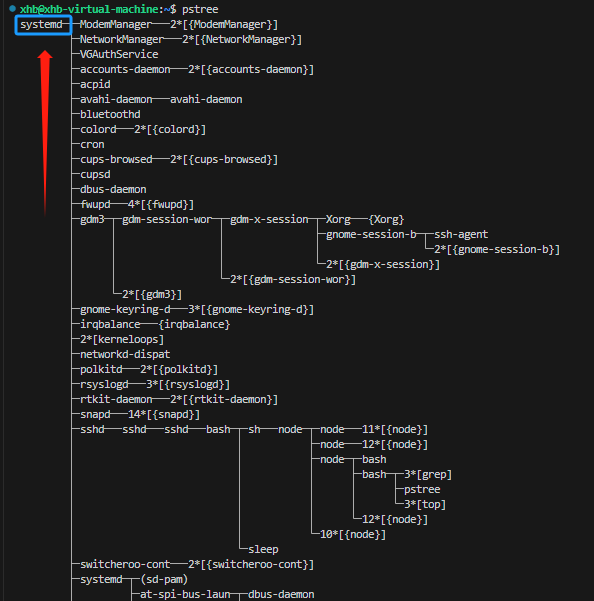Click the pstree leaf under bash
The height and width of the screenshot is (601, 594).
tap(422, 489)
